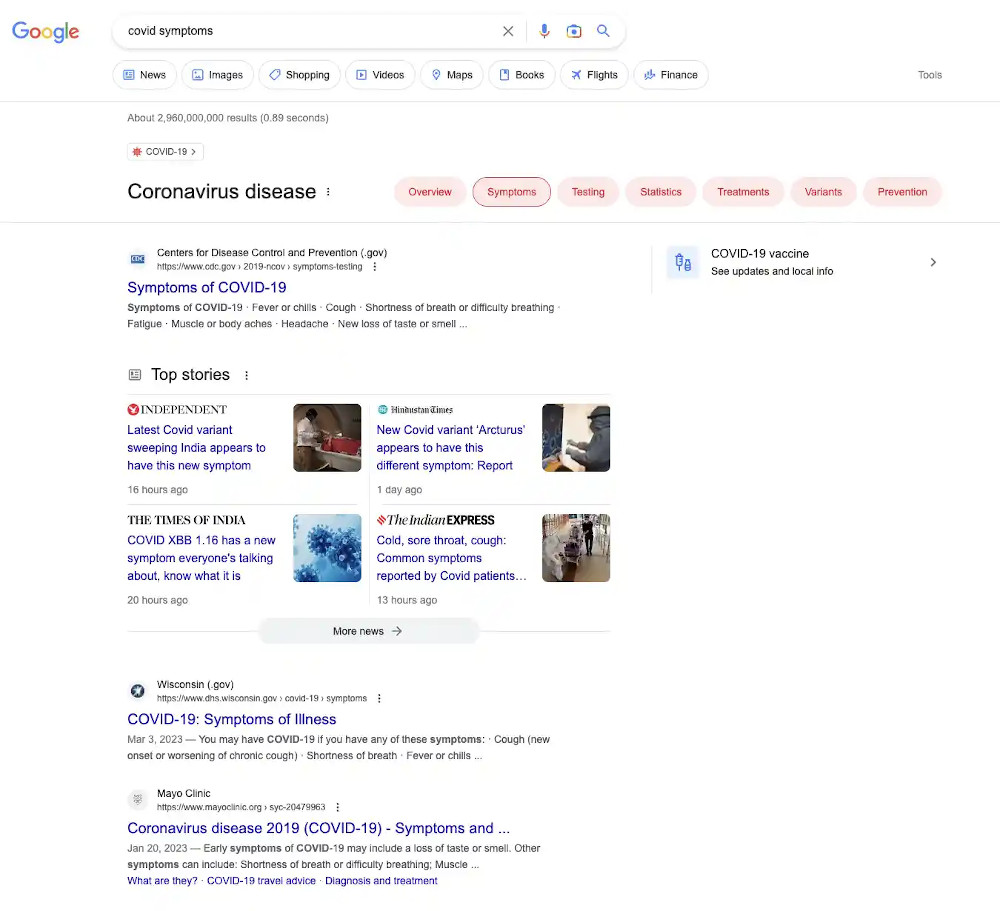This screenshot has width=1000, height=911.
Task: Click The Indian Express publisher logo
Action: coord(436,520)
